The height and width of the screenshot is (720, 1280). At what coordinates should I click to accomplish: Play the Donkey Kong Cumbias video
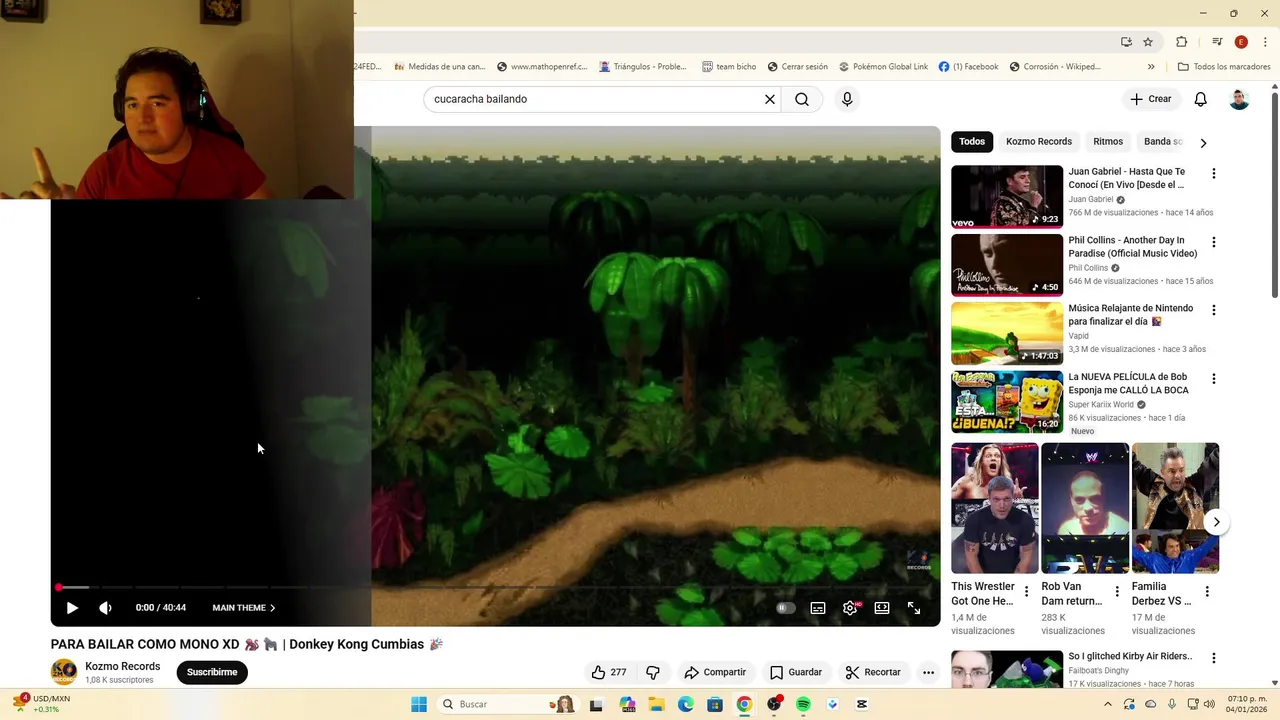click(72, 608)
